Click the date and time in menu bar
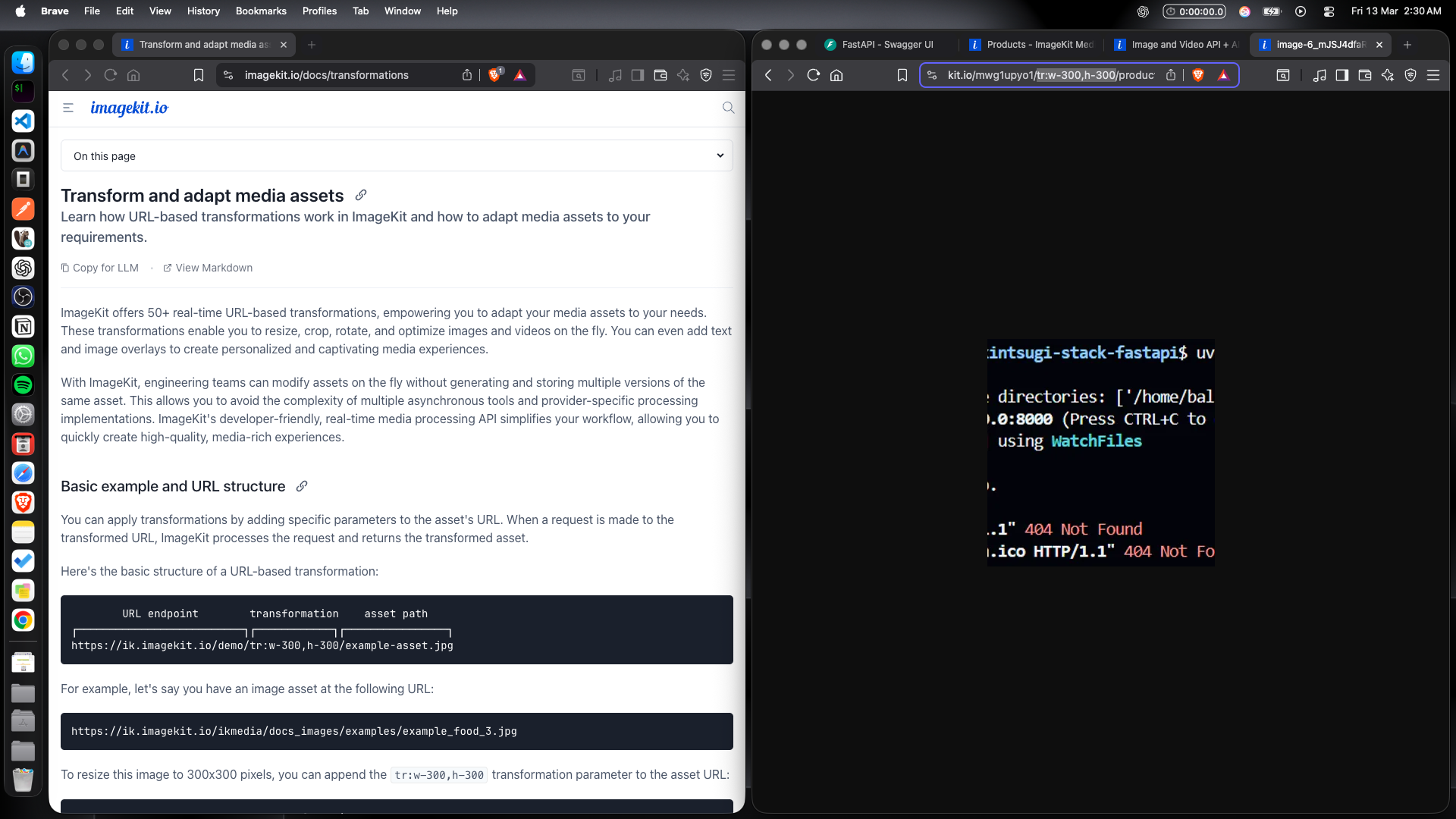 [x=1396, y=11]
